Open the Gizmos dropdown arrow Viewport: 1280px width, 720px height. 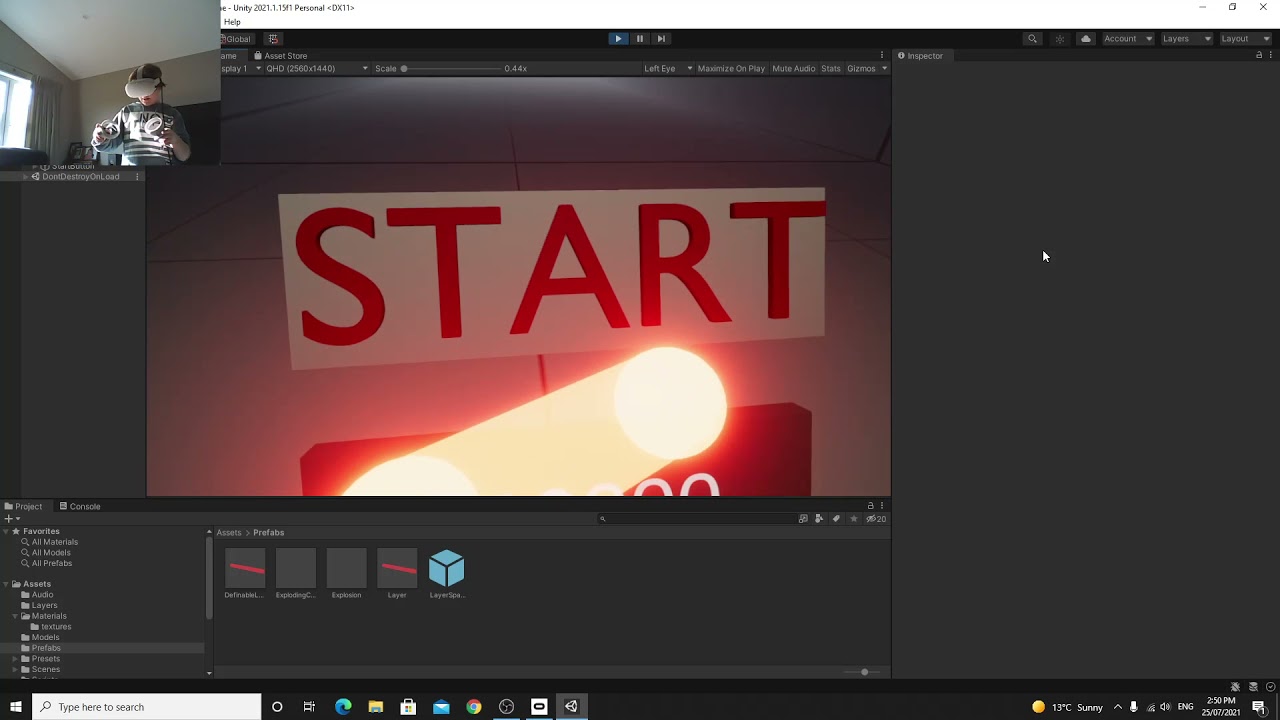pos(884,69)
